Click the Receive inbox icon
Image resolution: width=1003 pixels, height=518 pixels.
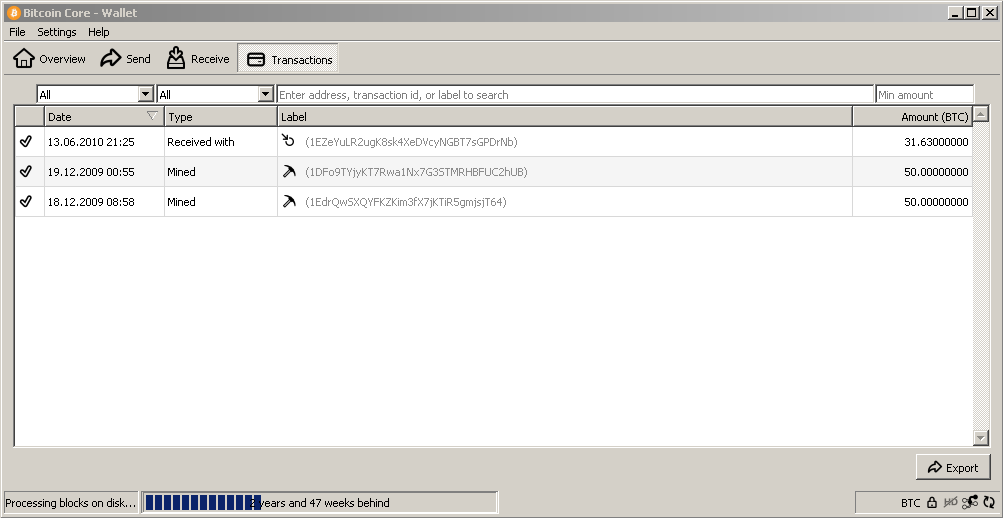tap(176, 58)
